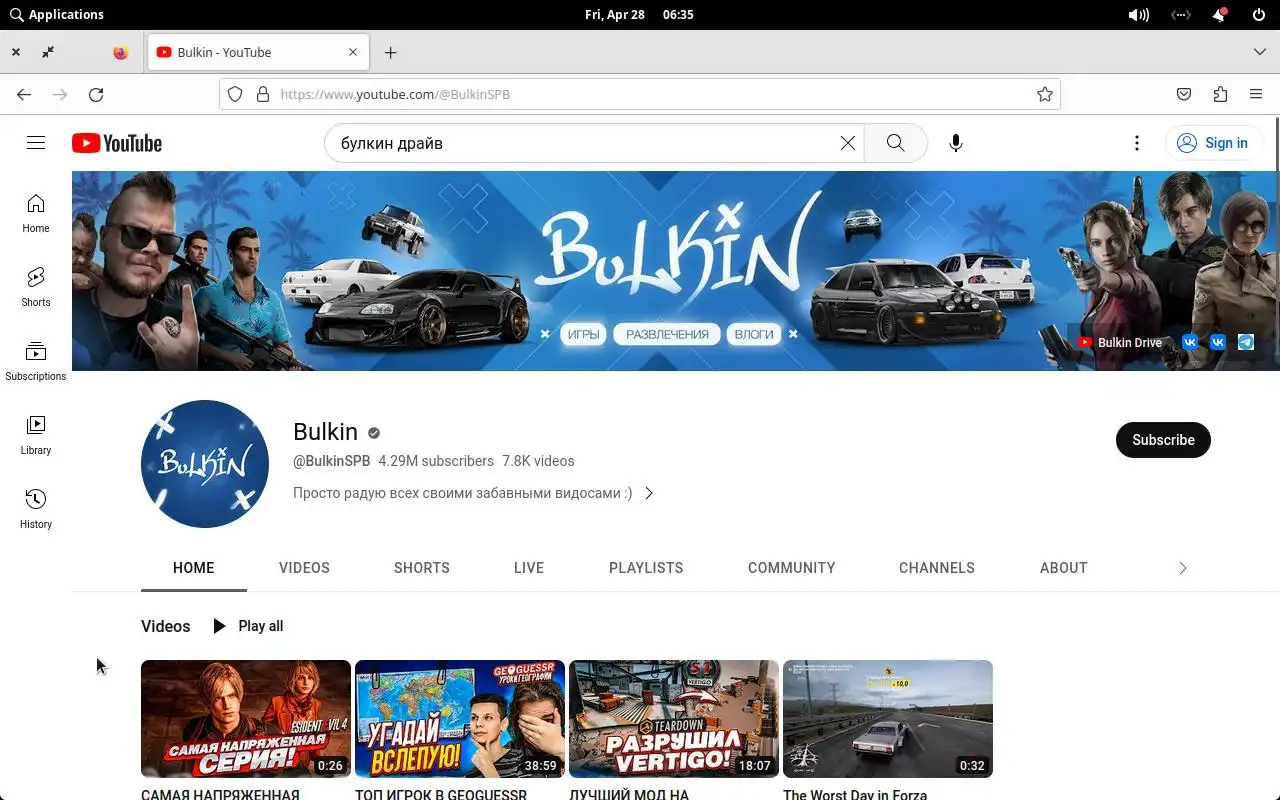Switch to the COMMUNITY tab
The width and height of the screenshot is (1280, 800).
(x=791, y=568)
